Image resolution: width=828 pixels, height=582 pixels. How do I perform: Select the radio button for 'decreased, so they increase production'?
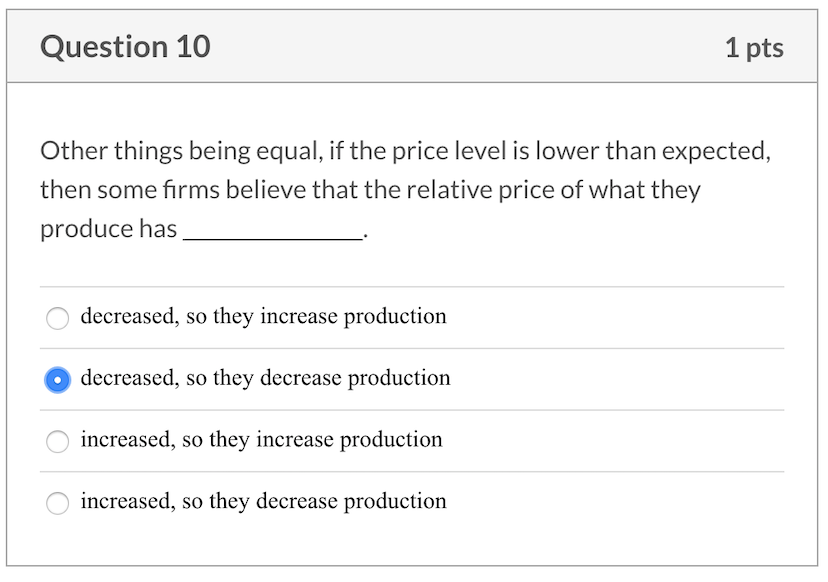(57, 318)
